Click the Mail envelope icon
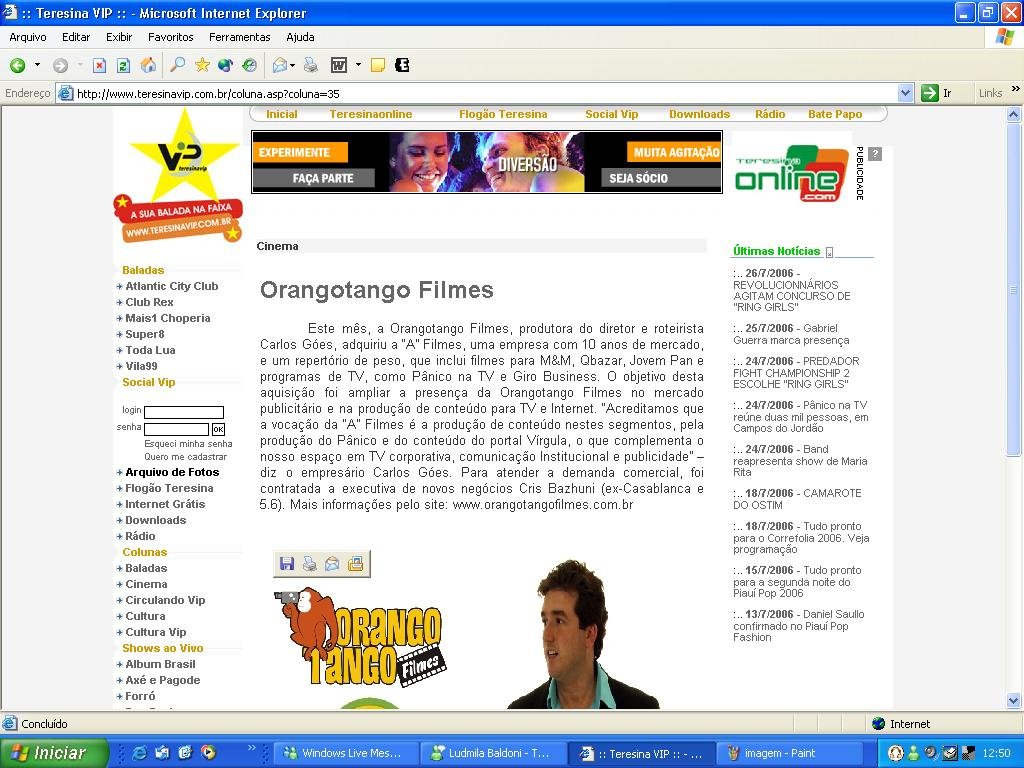Image resolution: width=1024 pixels, height=768 pixels. [280, 65]
